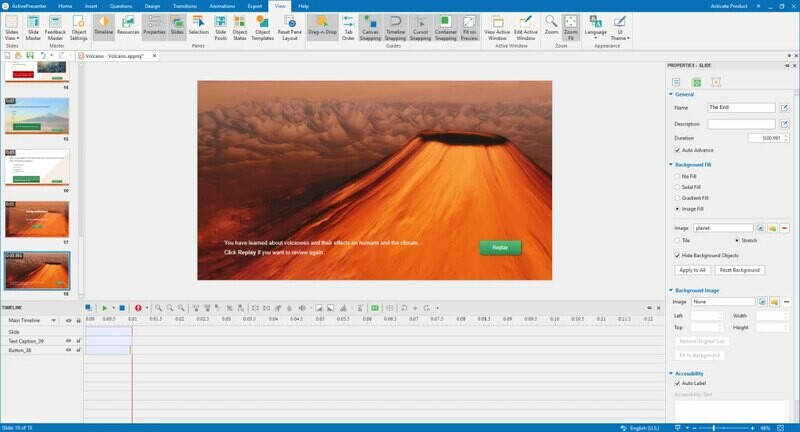
Task: Click the Tab Order icon
Action: [x=348, y=26]
